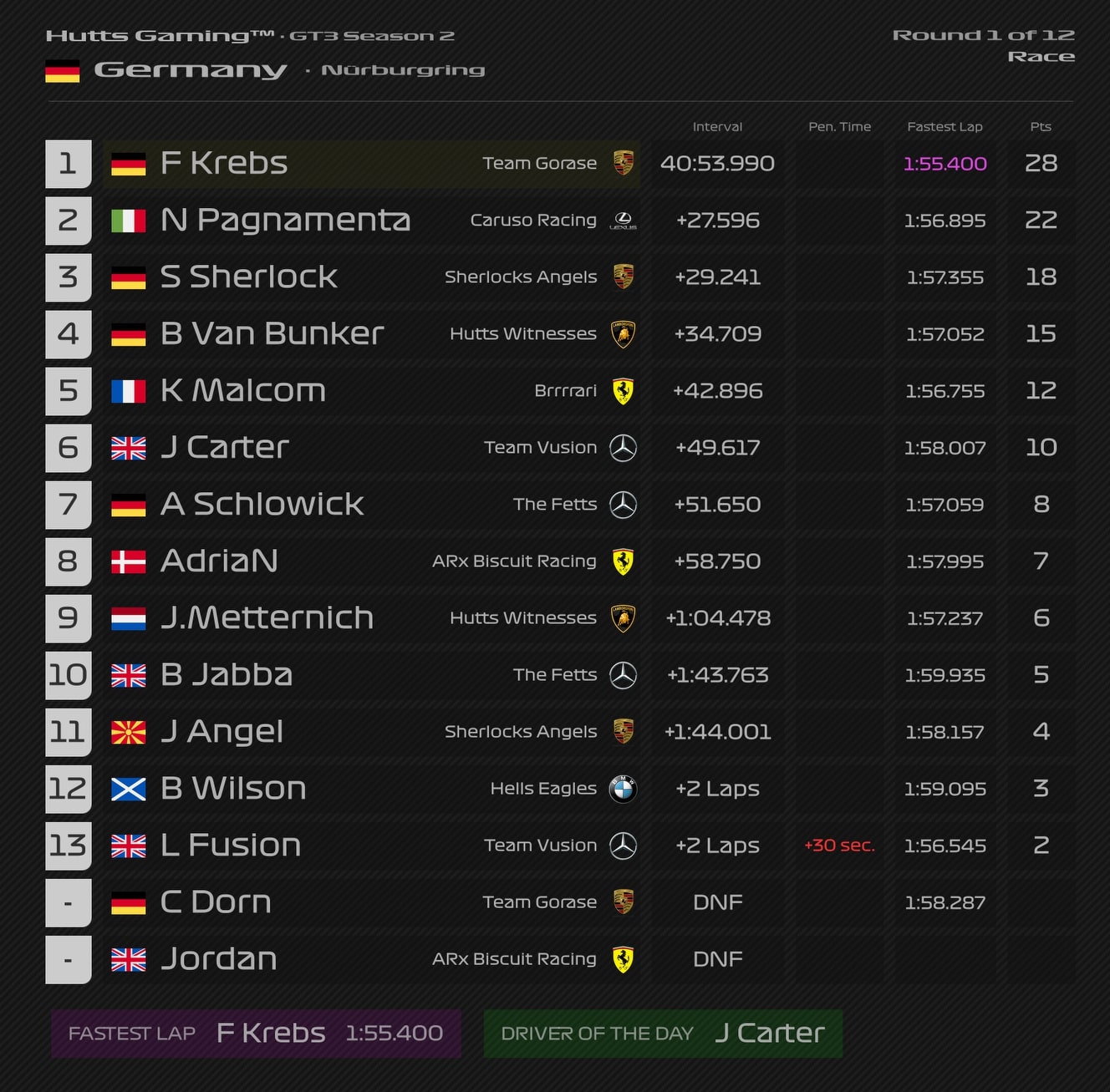Click the Porsche logo beside F Krebs
The width and height of the screenshot is (1110, 1092).
[623, 163]
